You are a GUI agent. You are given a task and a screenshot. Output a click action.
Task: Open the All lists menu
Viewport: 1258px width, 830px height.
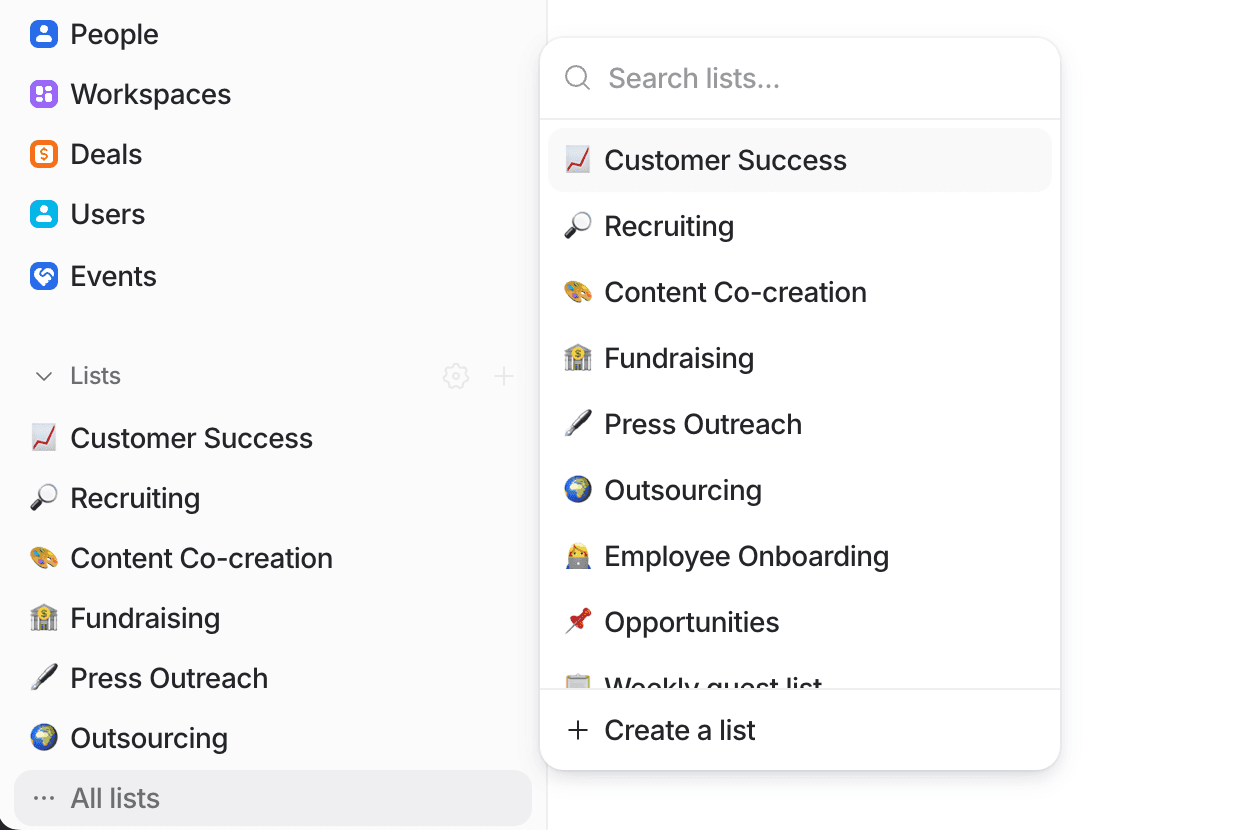point(113,797)
